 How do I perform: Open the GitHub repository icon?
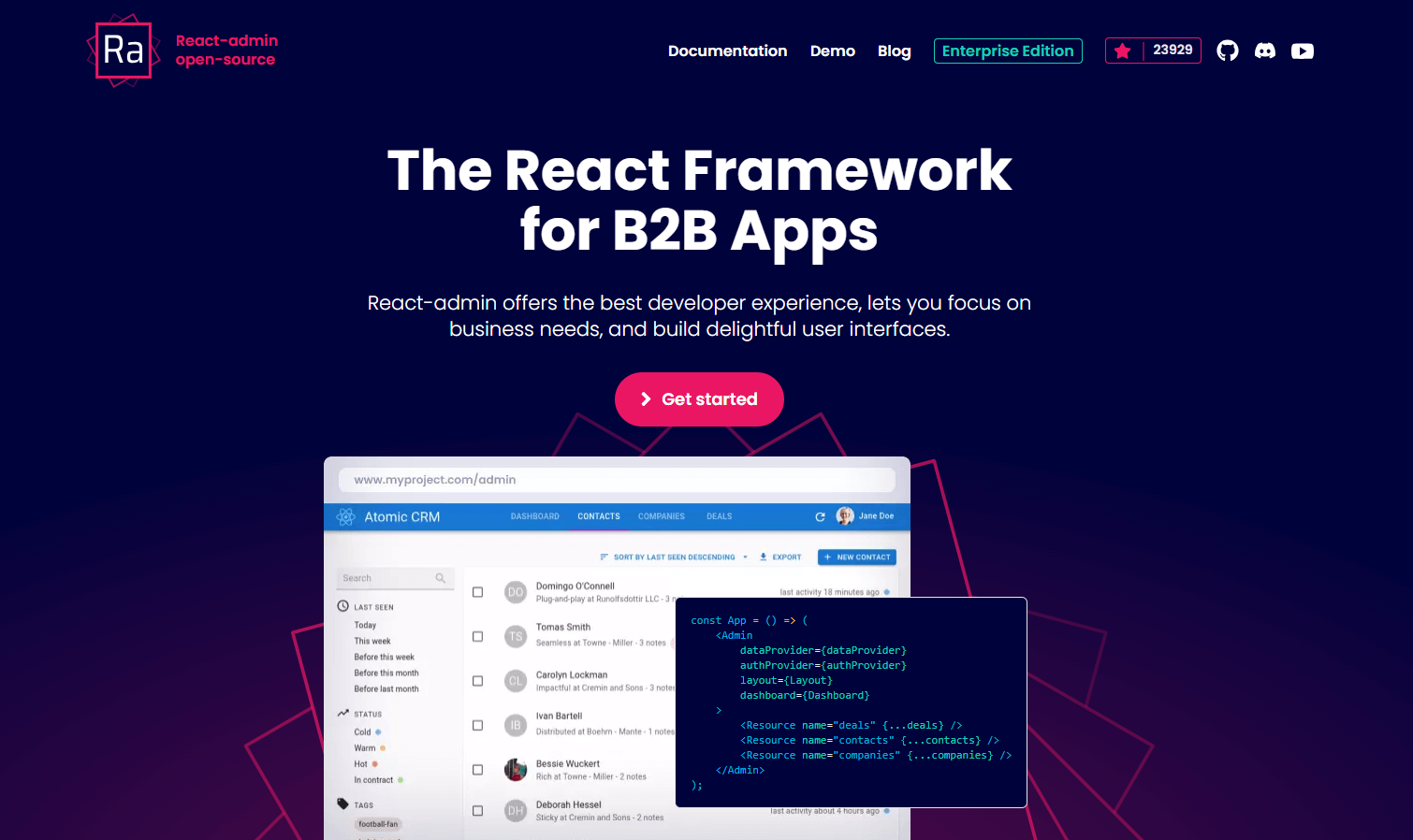coord(1228,51)
